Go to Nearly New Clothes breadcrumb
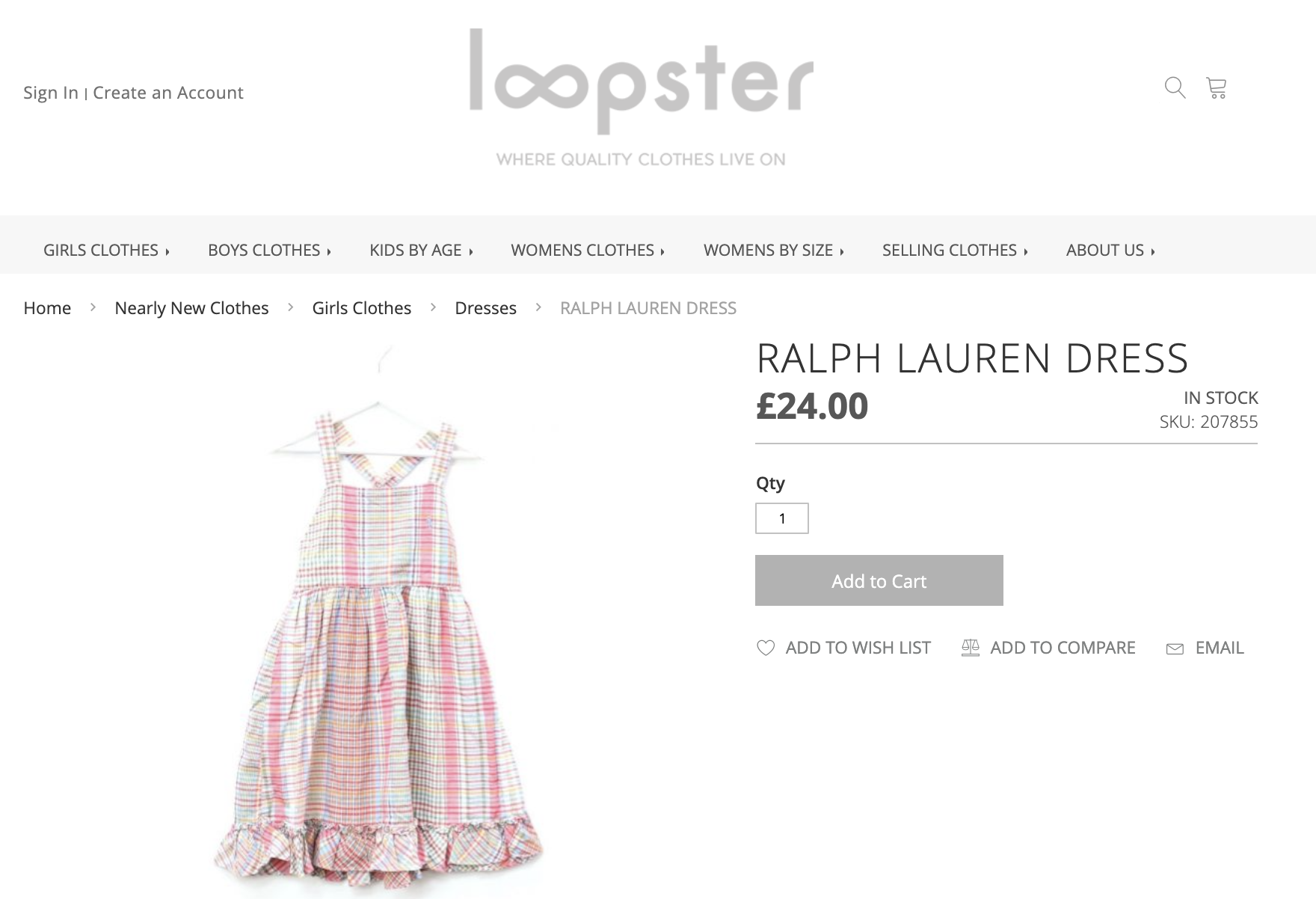This screenshot has width=1316, height=899. (x=191, y=308)
